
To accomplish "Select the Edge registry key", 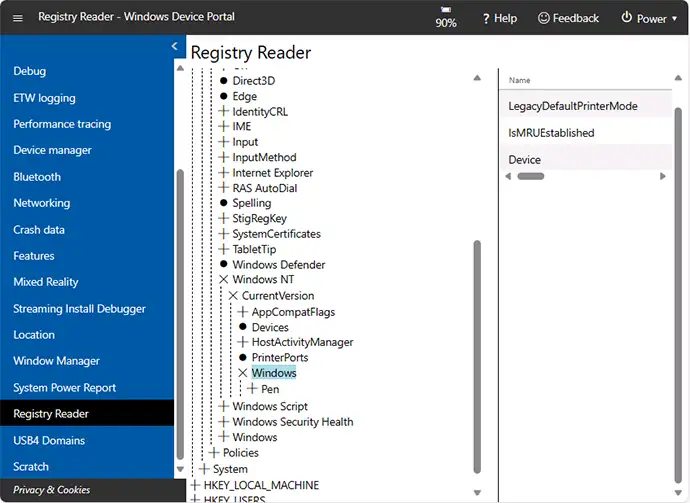I will click(245, 96).
